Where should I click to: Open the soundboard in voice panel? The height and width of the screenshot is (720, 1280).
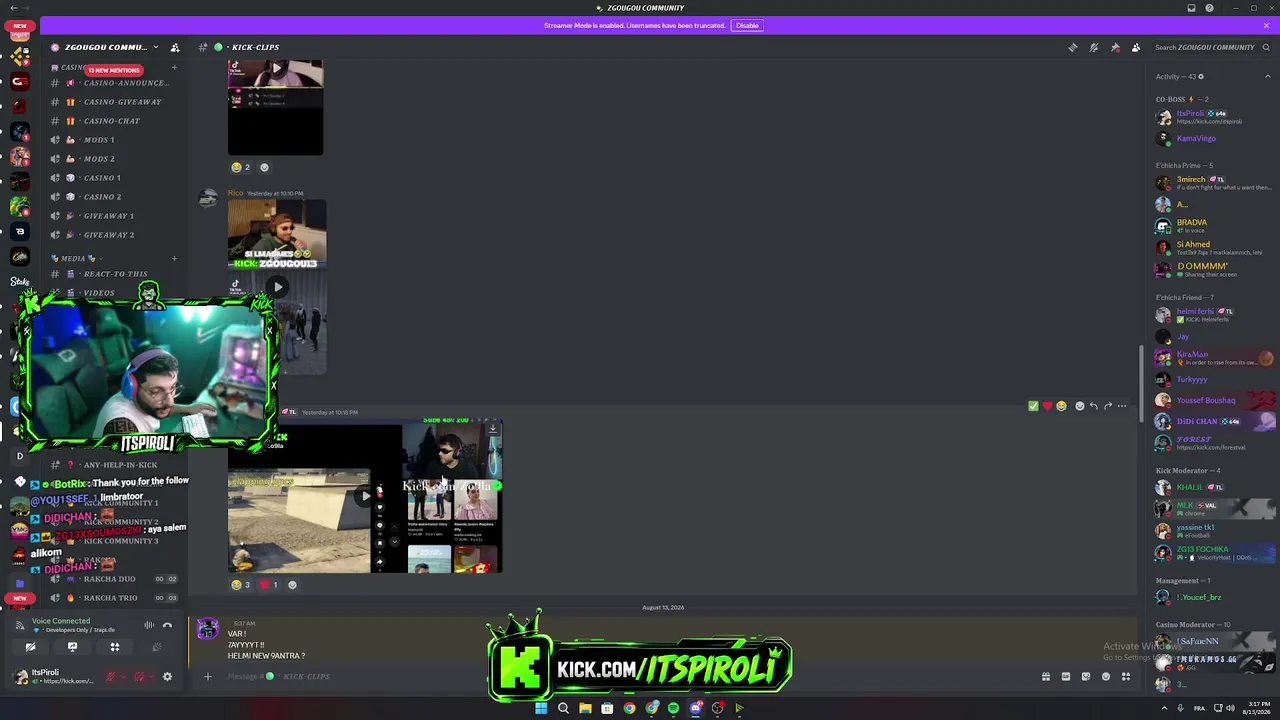(x=156, y=647)
